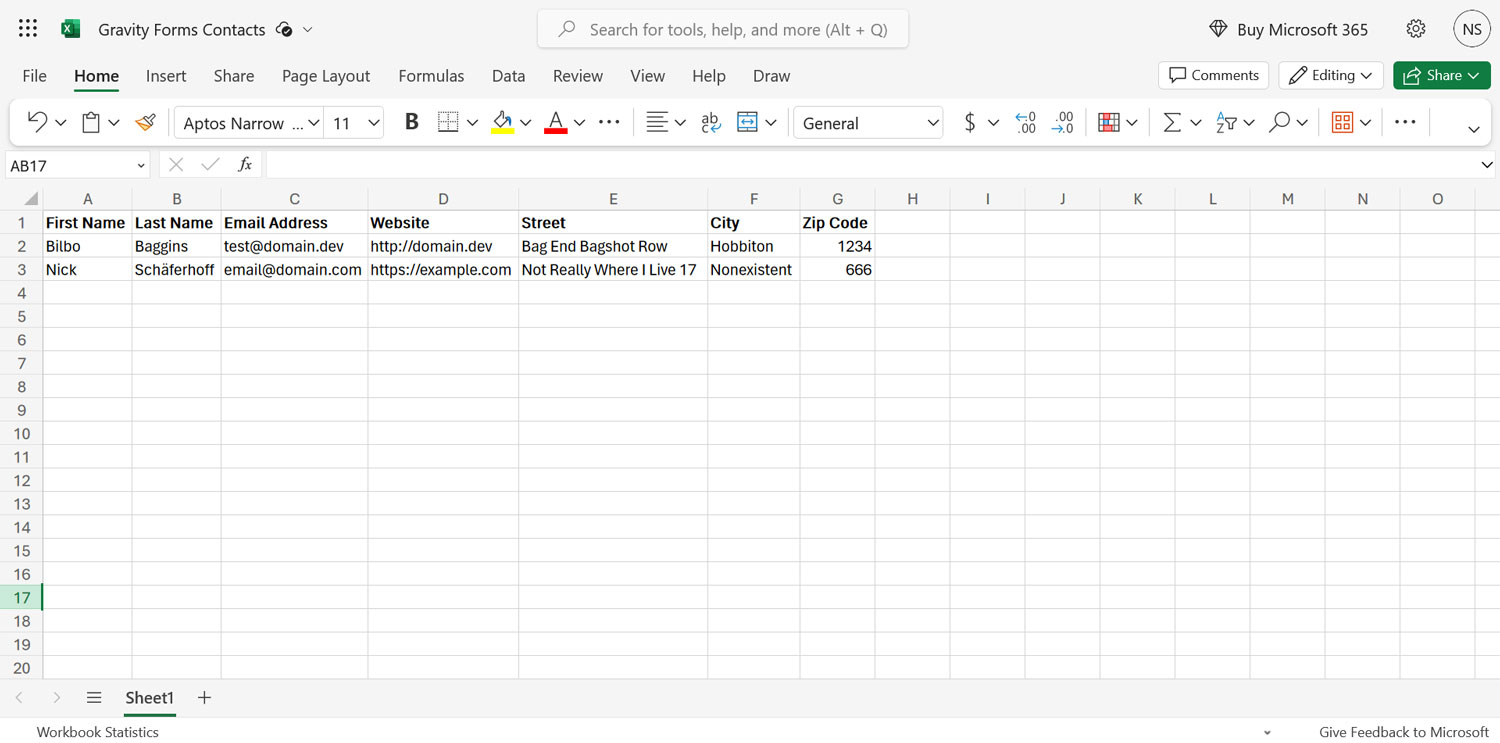Select cell containing Hobbiton
This screenshot has height=743, width=1500.
[x=753, y=246]
